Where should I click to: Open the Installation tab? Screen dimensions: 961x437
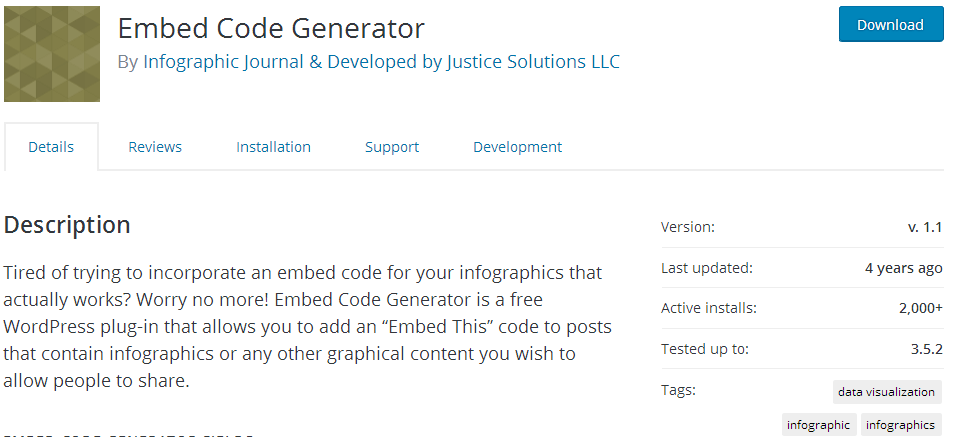[273, 147]
